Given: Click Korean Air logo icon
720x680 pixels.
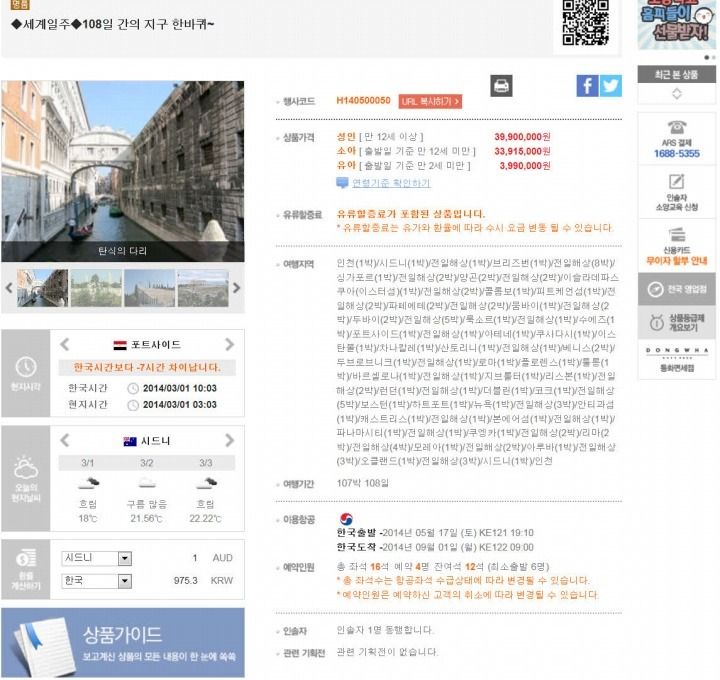Looking at the screenshot, I should click(x=346, y=519).
